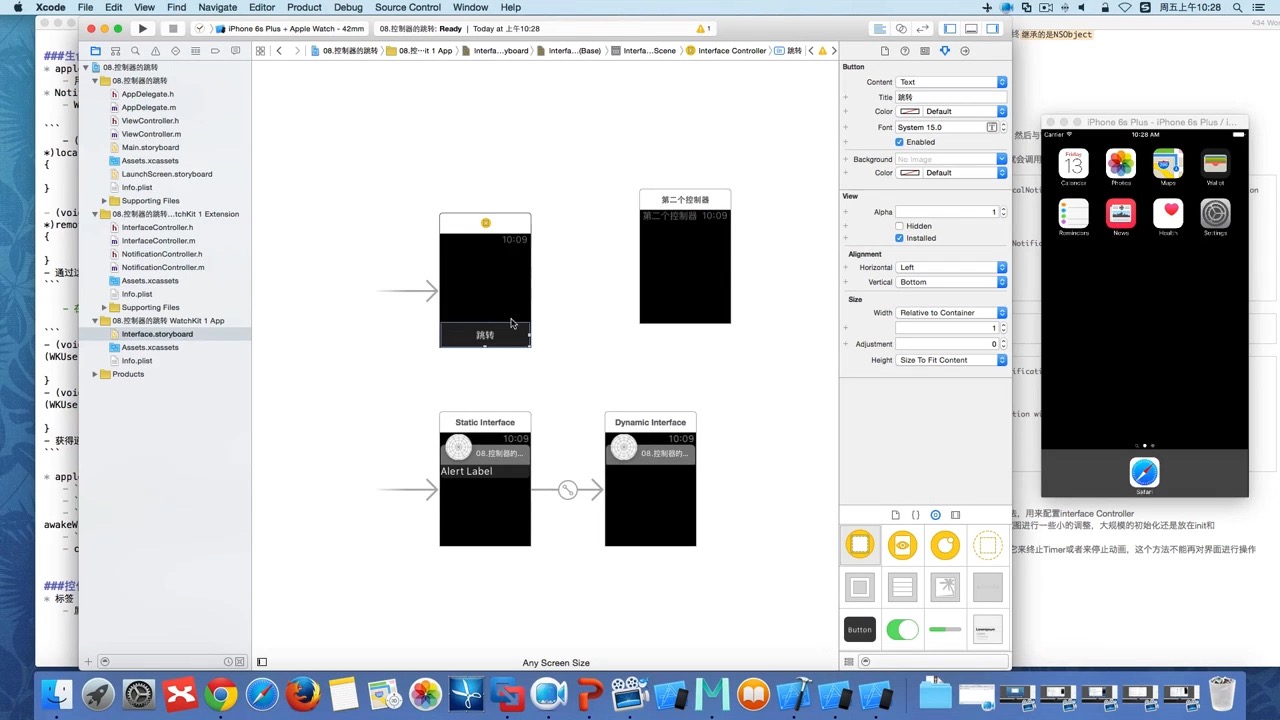Image resolution: width=1280 pixels, height=720 pixels.
Task: Toggle the bottom Debug area
Action: click(x=971, y=29)
